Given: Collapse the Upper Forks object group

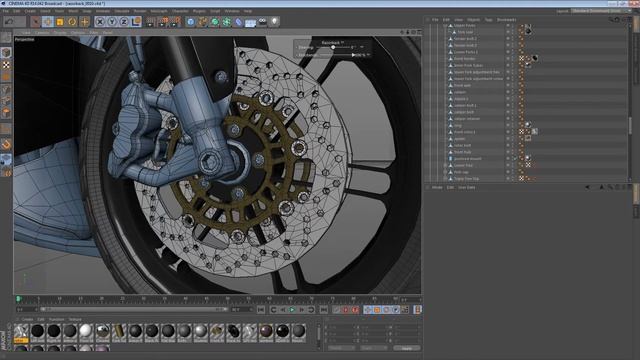Looking at the screenshot, I should tap(445, 25).
